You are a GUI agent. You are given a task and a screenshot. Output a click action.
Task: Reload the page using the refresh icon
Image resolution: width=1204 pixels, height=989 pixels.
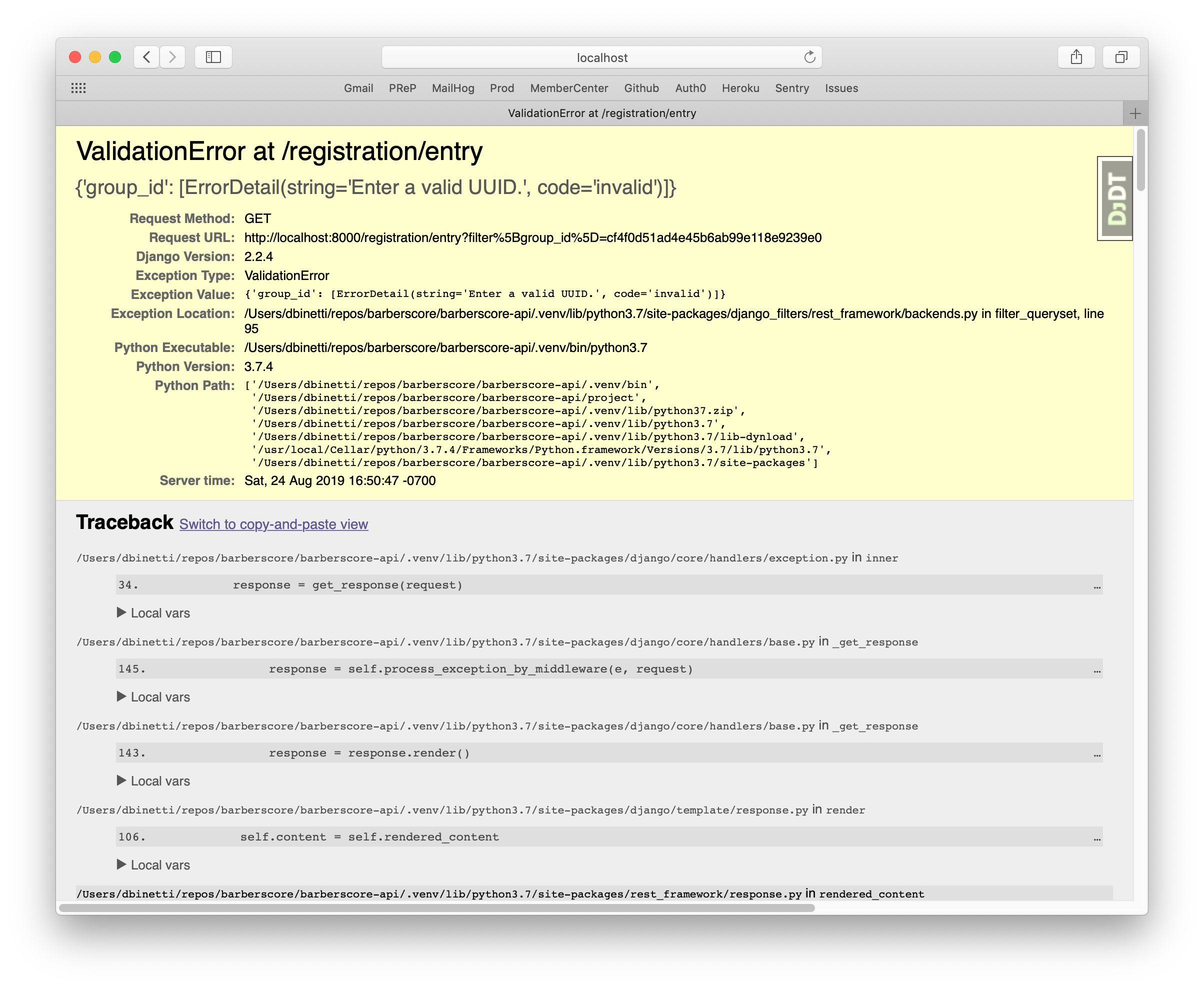point(809,57)
